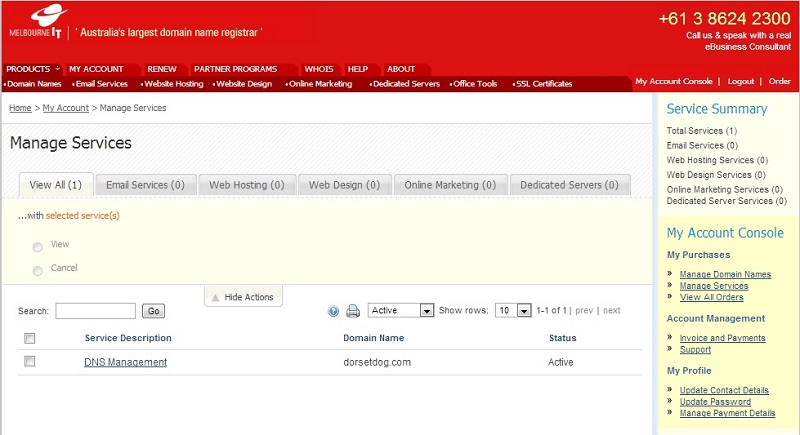This screenshot has width=800, height=435.
Task: Click the Total Services (1) summary entry
Action: coord(702,131)
